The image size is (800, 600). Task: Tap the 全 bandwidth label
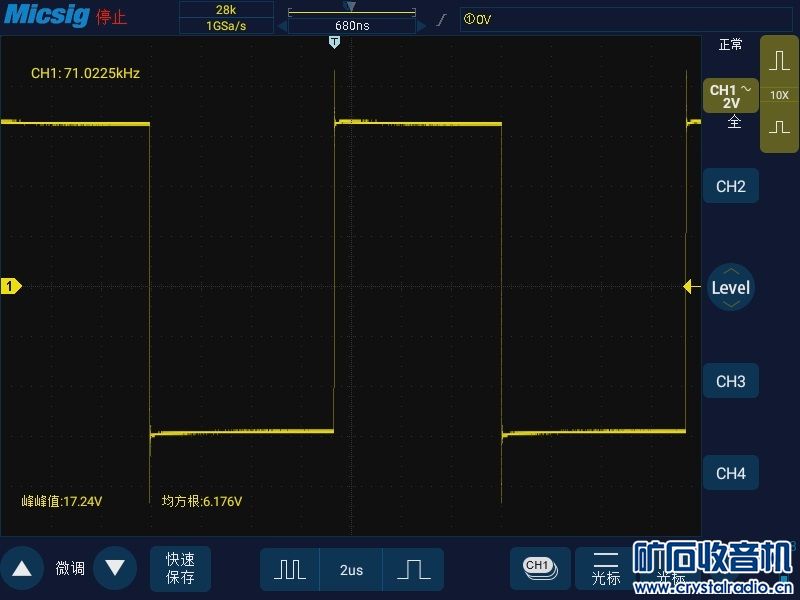(734, 122)
